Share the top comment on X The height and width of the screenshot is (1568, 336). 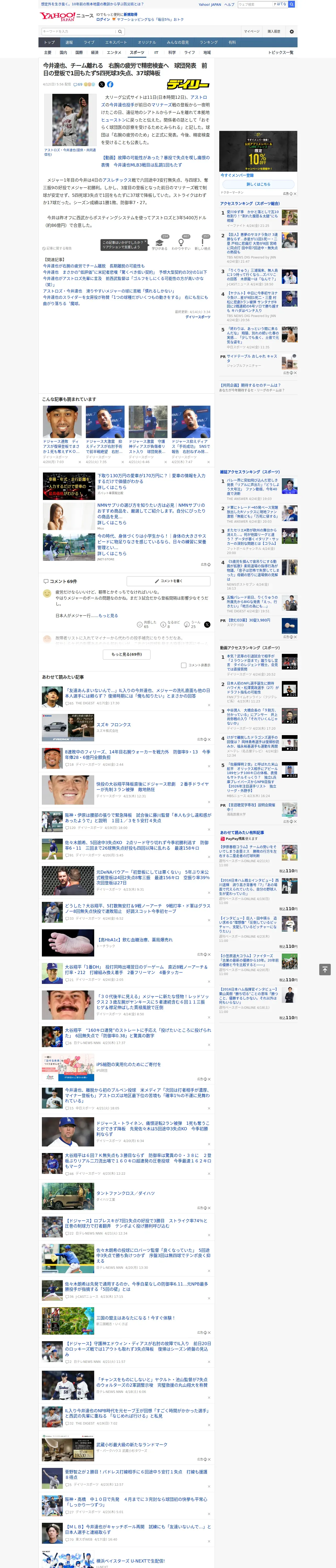pyautogui.click(x=207, y=625)
